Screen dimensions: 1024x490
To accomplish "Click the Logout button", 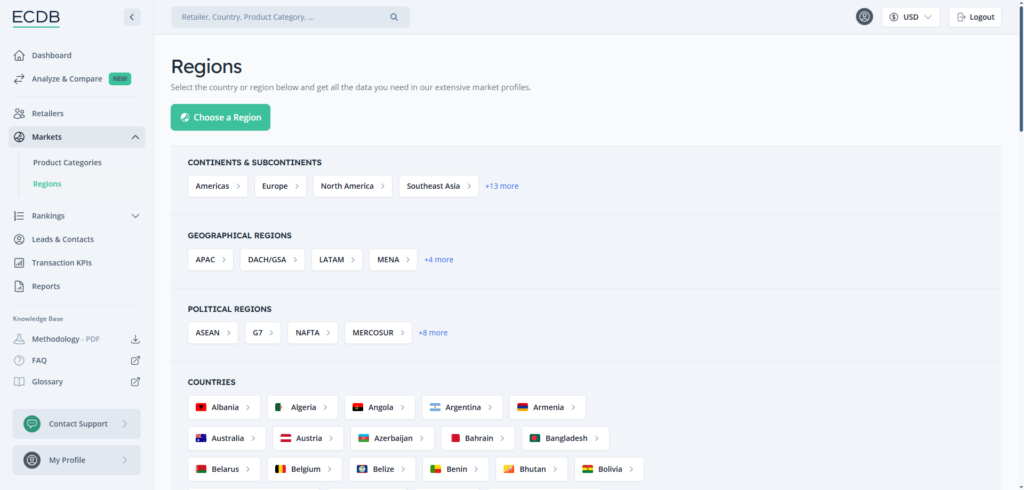I will (x=975, y=17).
